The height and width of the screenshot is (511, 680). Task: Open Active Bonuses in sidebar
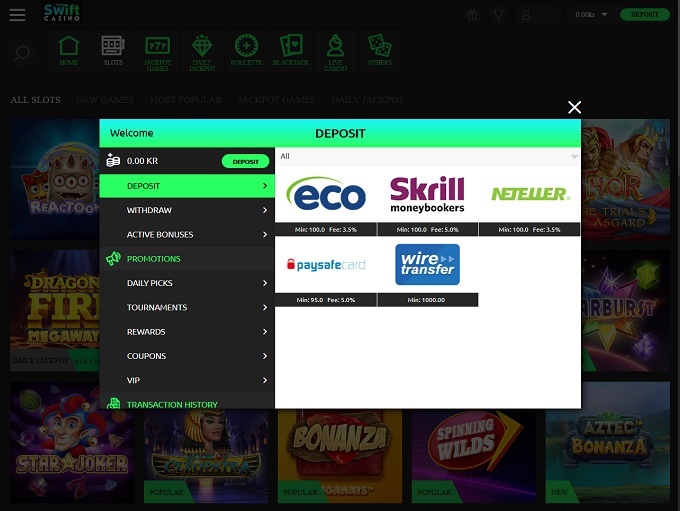187,235
